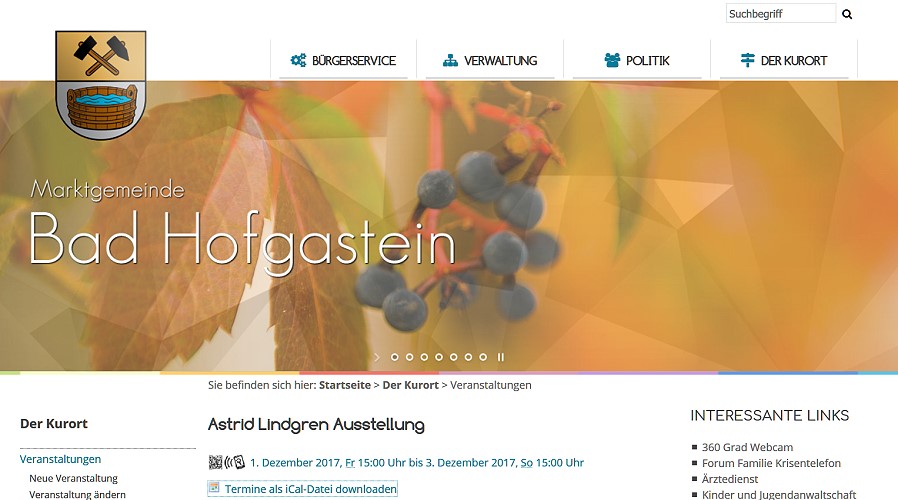Image resolution: width=898 pixels, height=500 pixels.
Task: Download events via Termine als iCal-Datei link
Action: tap(310, 489)
